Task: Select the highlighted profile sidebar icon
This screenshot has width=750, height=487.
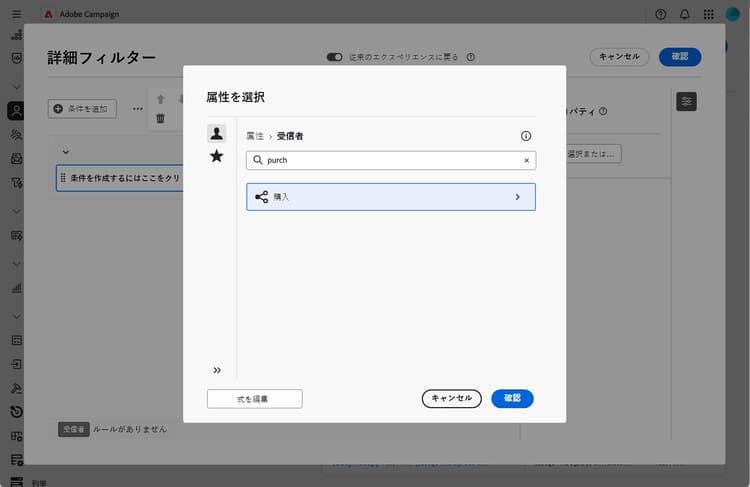Action: (x=16, y=111)
